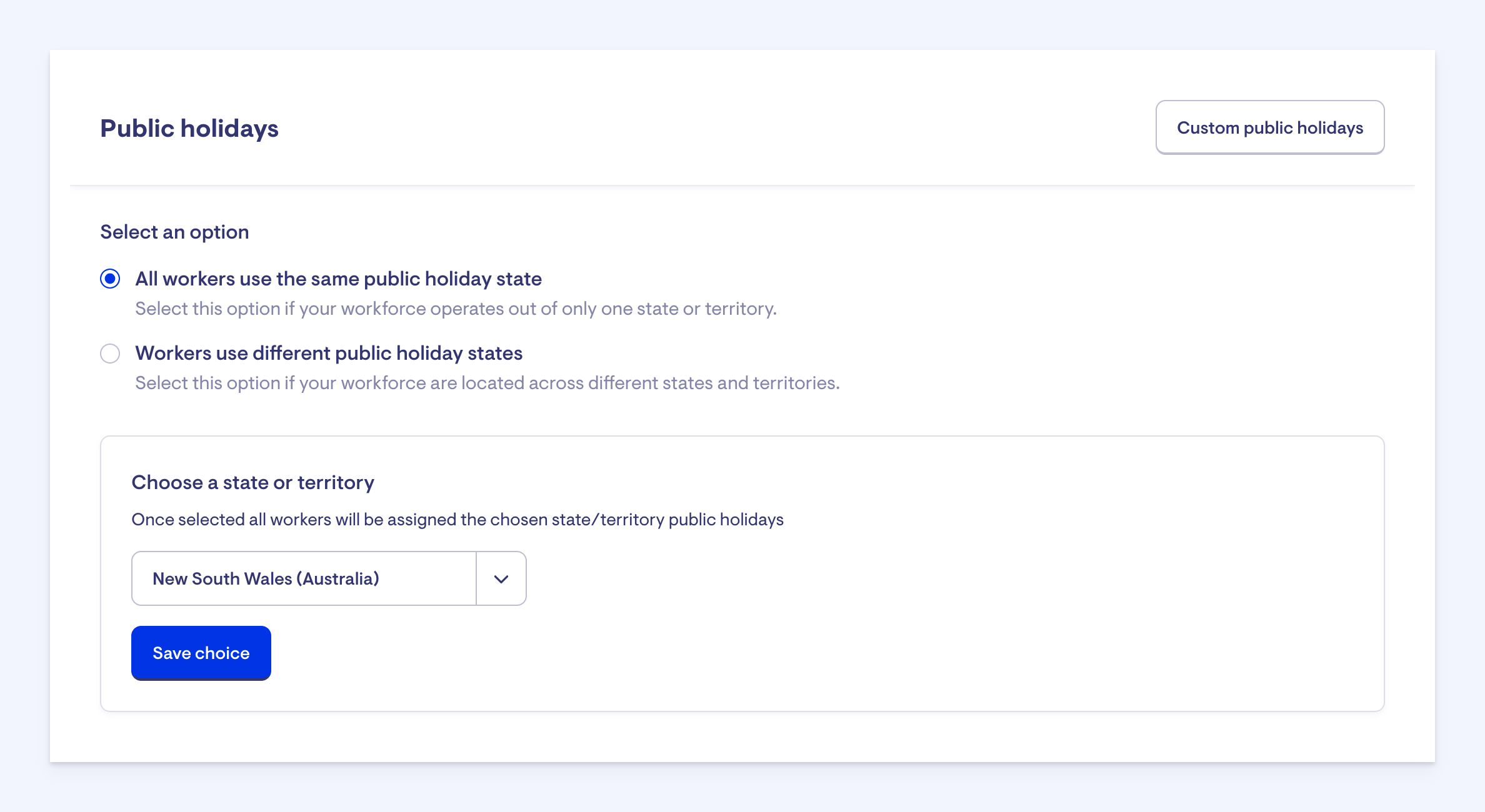Click the description under the same-state option

(x=456, y=309)
